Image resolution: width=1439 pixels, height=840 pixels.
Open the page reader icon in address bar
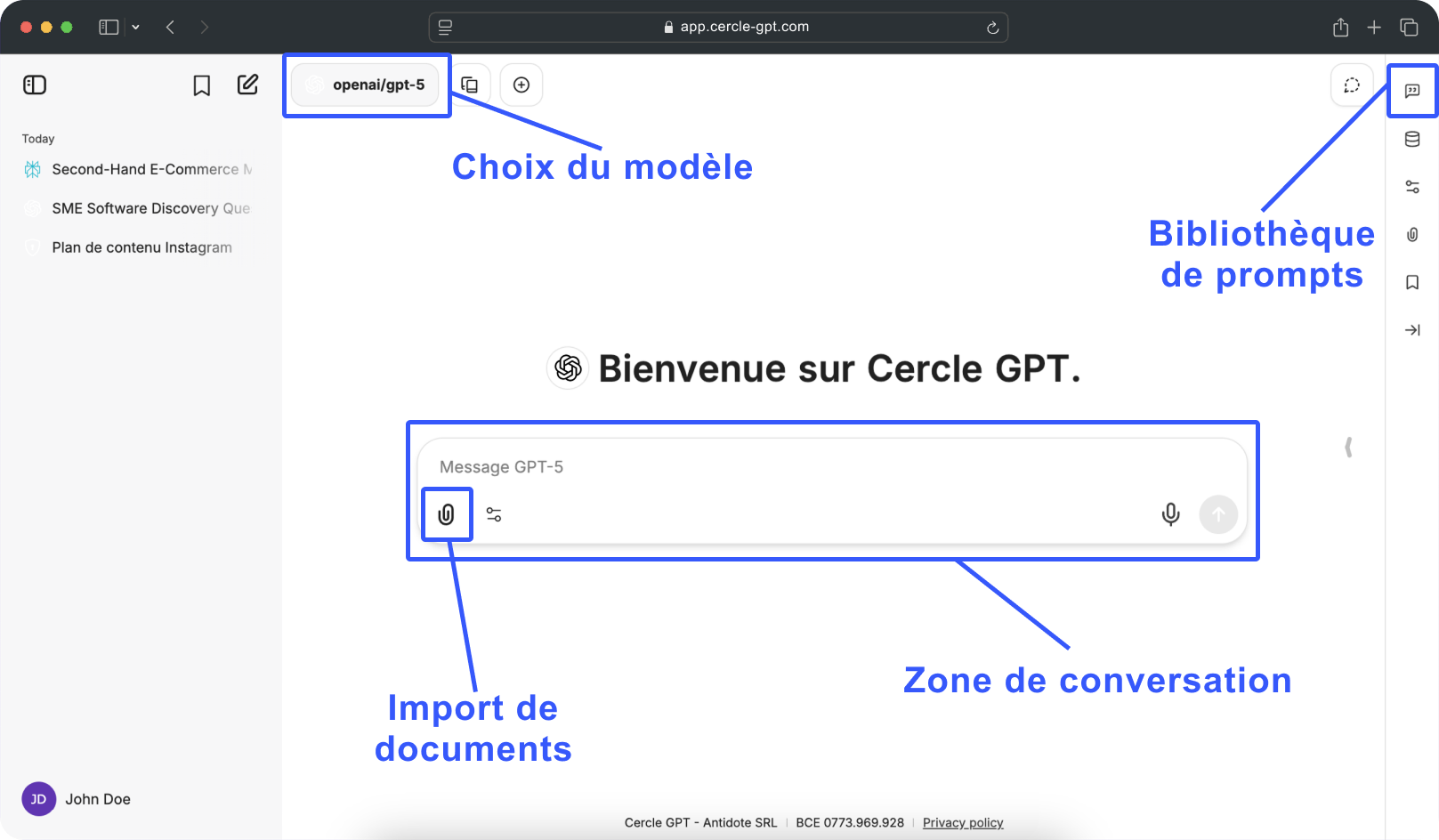click(446, 28)
